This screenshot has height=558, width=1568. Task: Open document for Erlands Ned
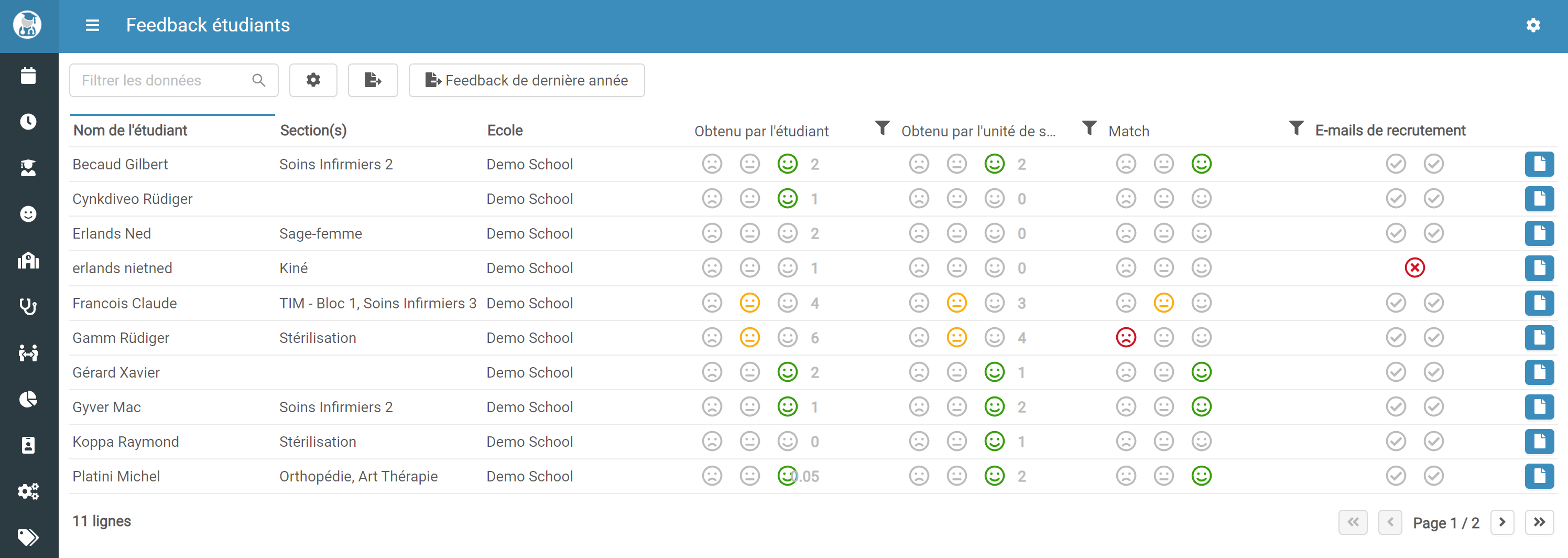[x=1539, y=233]
